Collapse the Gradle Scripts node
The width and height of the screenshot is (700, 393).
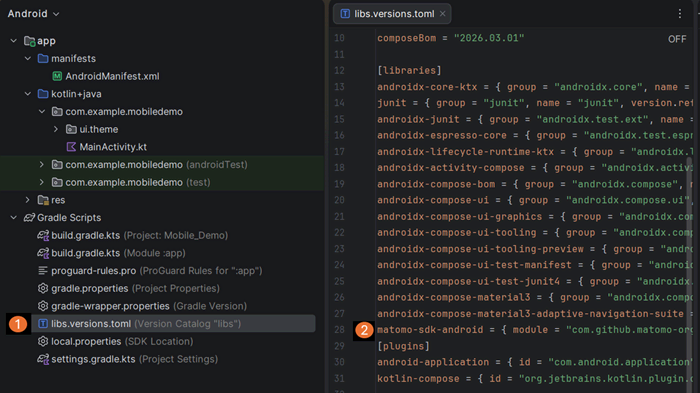click(x=14, y=217)
